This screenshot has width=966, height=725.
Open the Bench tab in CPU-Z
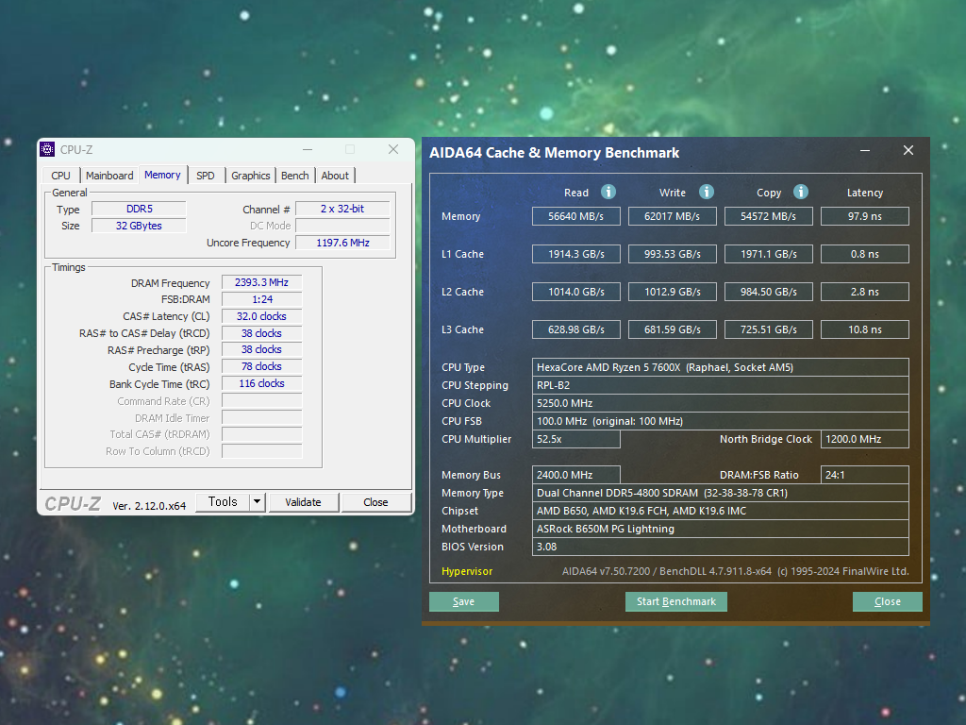coord(295,176)
